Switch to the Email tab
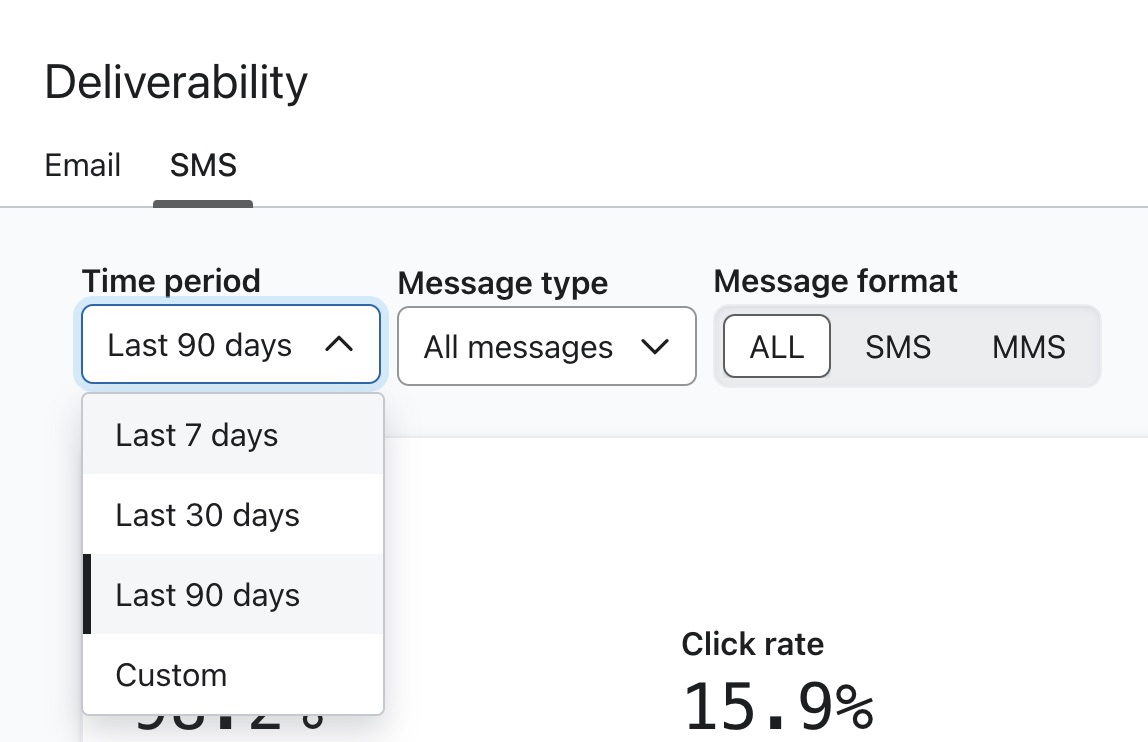This screenshot has width=1148, height=742. (82, 165)
